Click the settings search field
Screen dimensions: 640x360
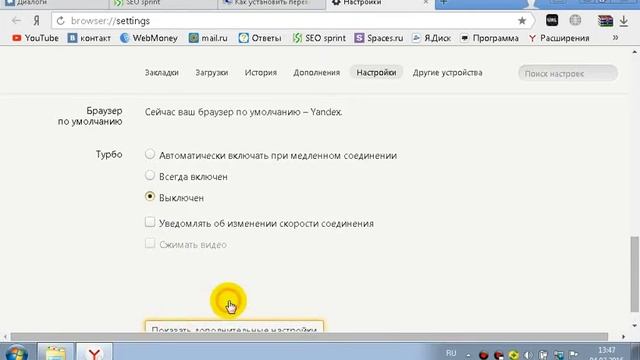click(x=568, y=73)
